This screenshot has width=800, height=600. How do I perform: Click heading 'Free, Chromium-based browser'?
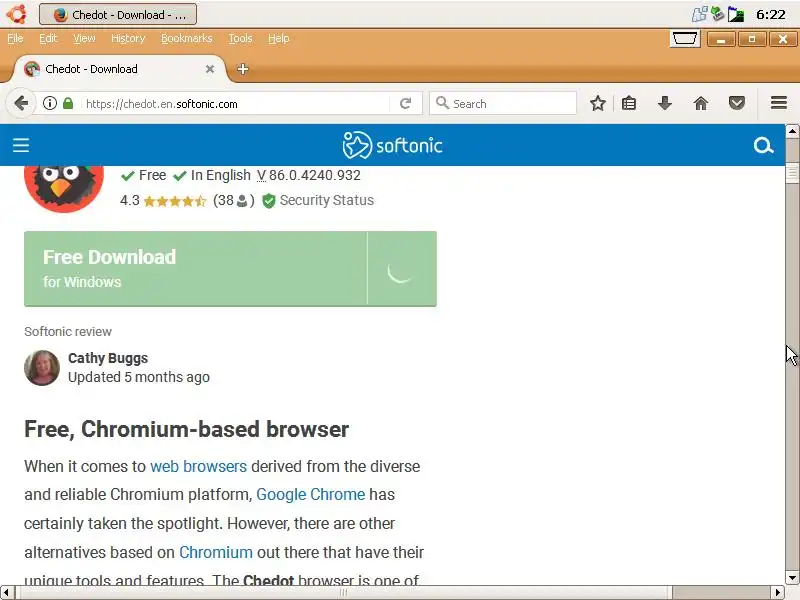186,429
